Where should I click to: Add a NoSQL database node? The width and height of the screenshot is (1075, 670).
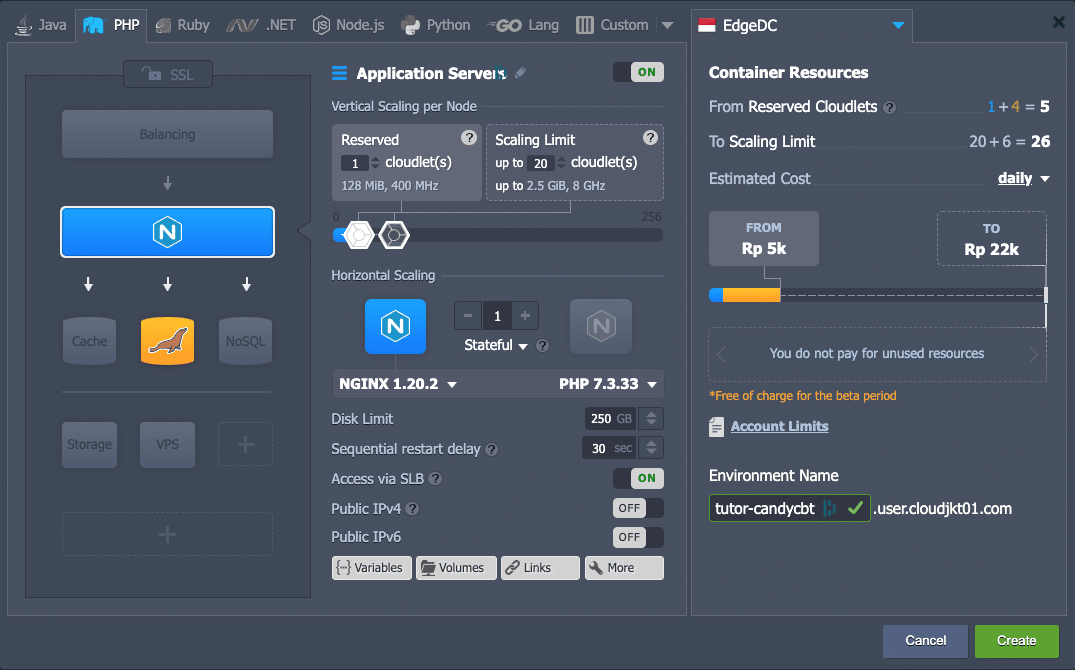point(245,341)
